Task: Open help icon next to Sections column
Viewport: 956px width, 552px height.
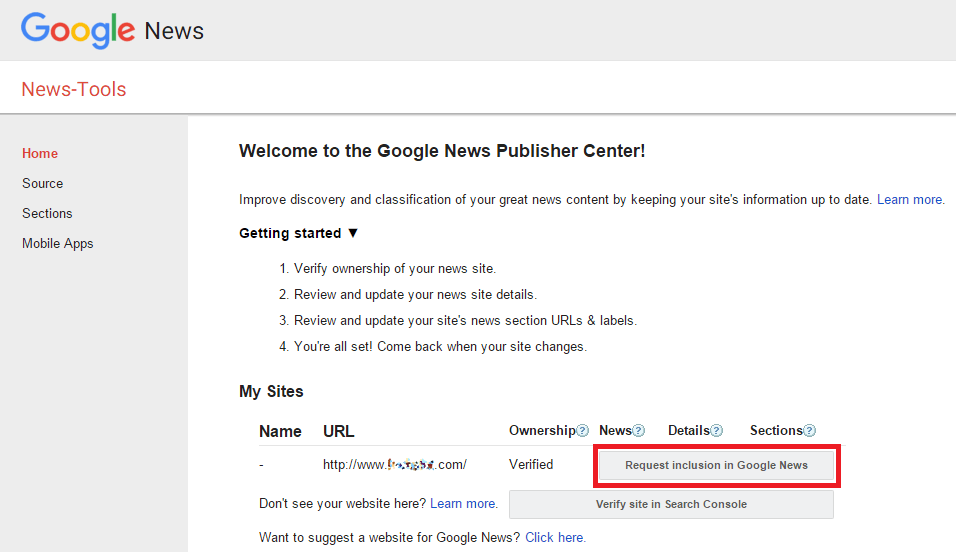Action: [x=809, y=431]
